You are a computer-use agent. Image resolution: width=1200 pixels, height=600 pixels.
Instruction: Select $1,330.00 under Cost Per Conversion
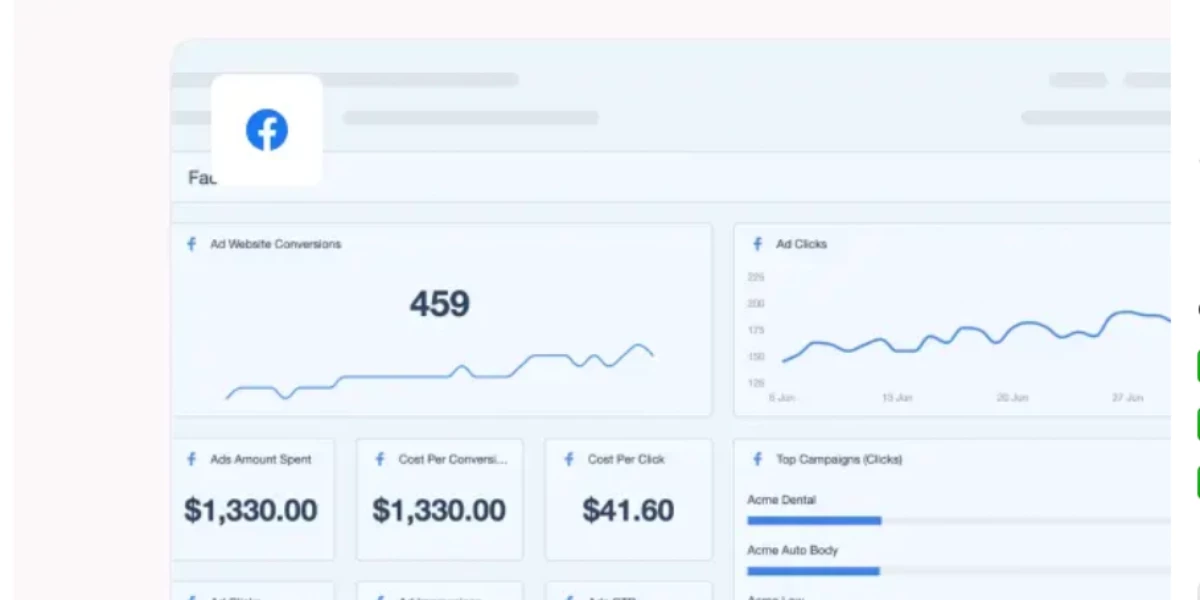tap(439, 510)
